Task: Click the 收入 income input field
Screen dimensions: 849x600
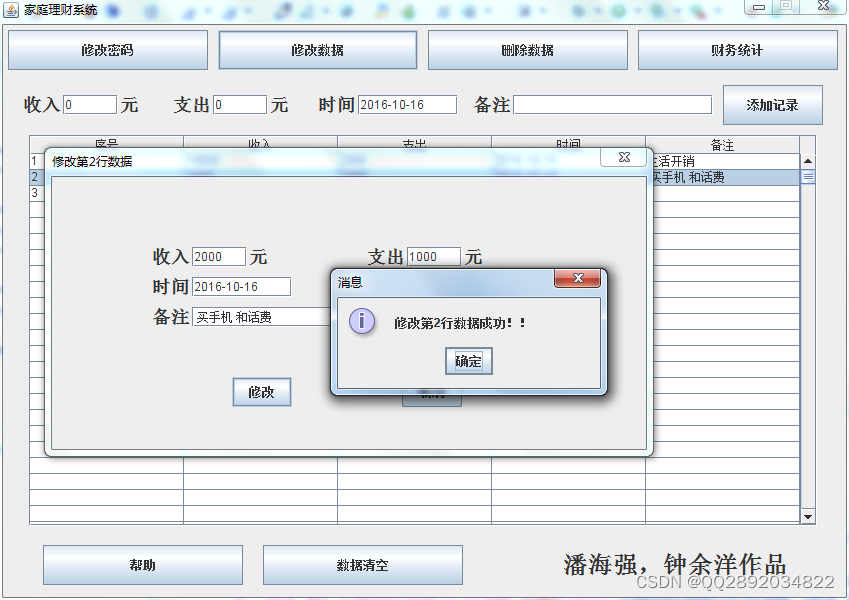Action: pyautogui.click(x=89, y=104)
